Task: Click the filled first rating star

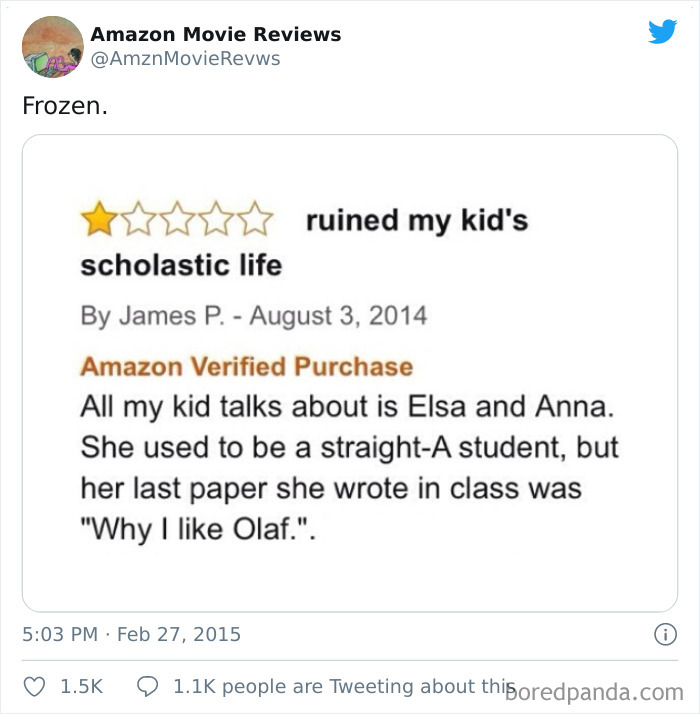Action: point(98,218)
